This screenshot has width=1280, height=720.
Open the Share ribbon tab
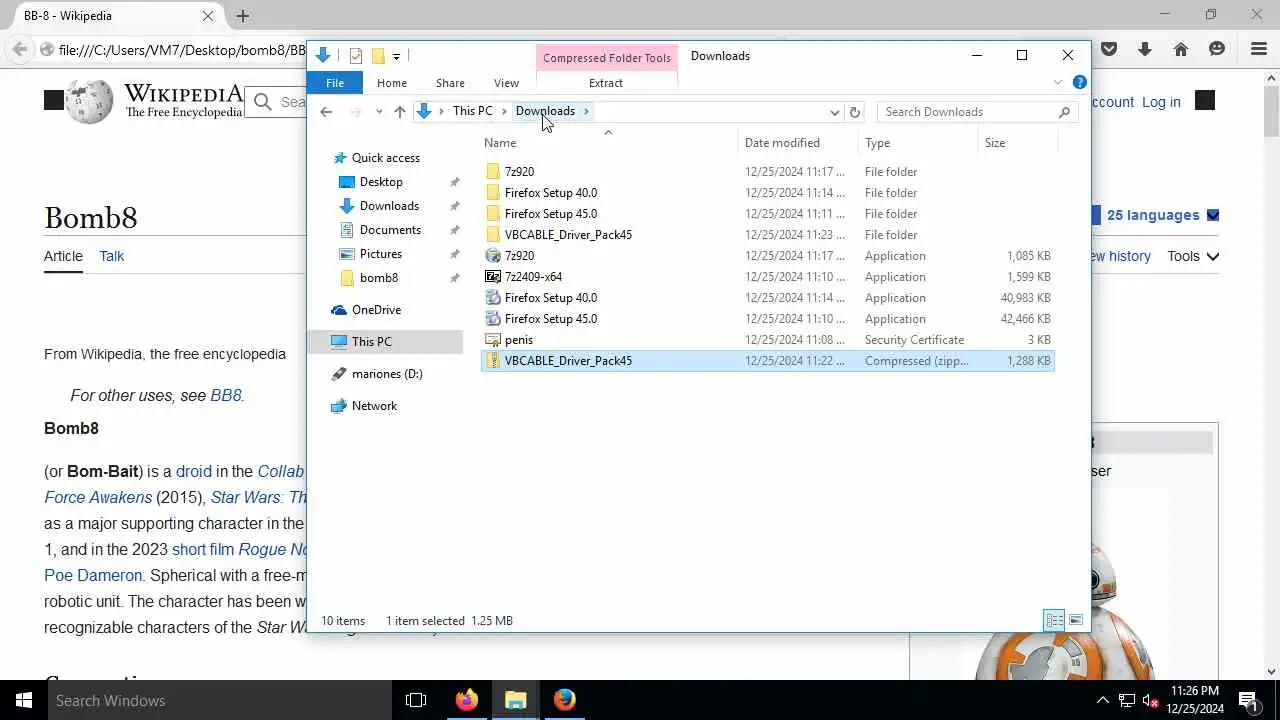(x=450, y=83)
